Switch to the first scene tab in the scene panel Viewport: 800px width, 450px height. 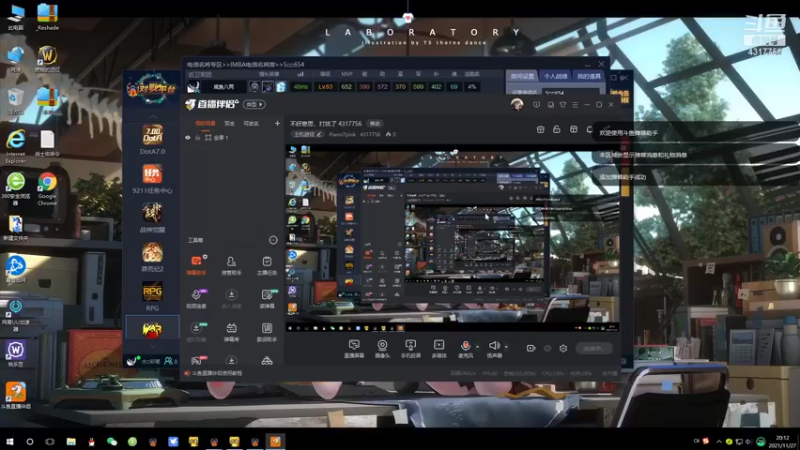pyautogui.click(x=205, y=123)
